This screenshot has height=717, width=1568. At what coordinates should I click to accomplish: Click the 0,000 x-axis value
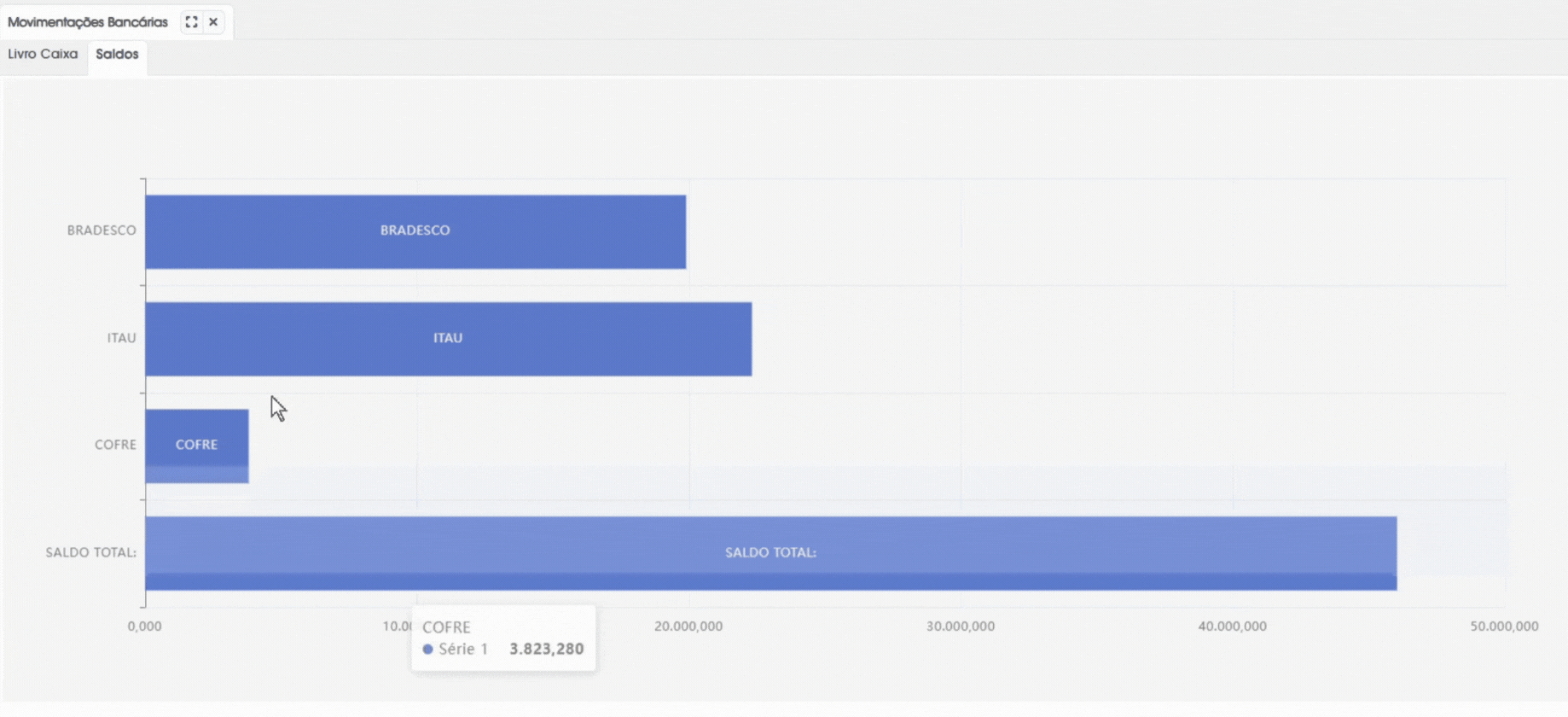point(145,627)
